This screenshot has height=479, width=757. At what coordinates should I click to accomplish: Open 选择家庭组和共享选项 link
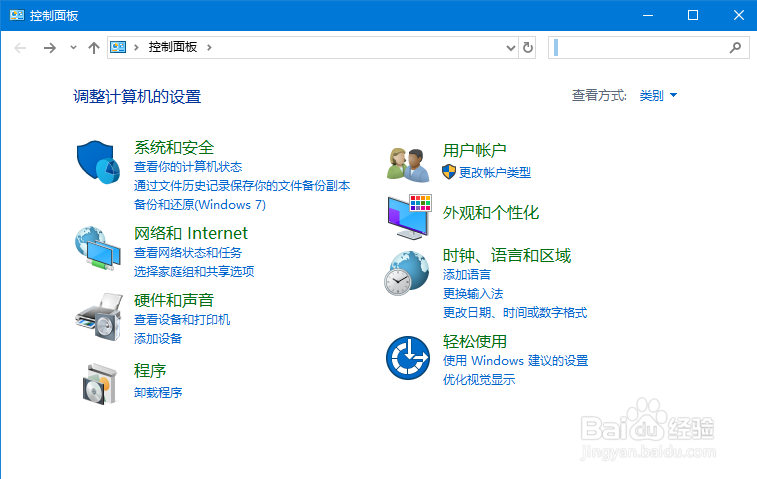point(194,272)
